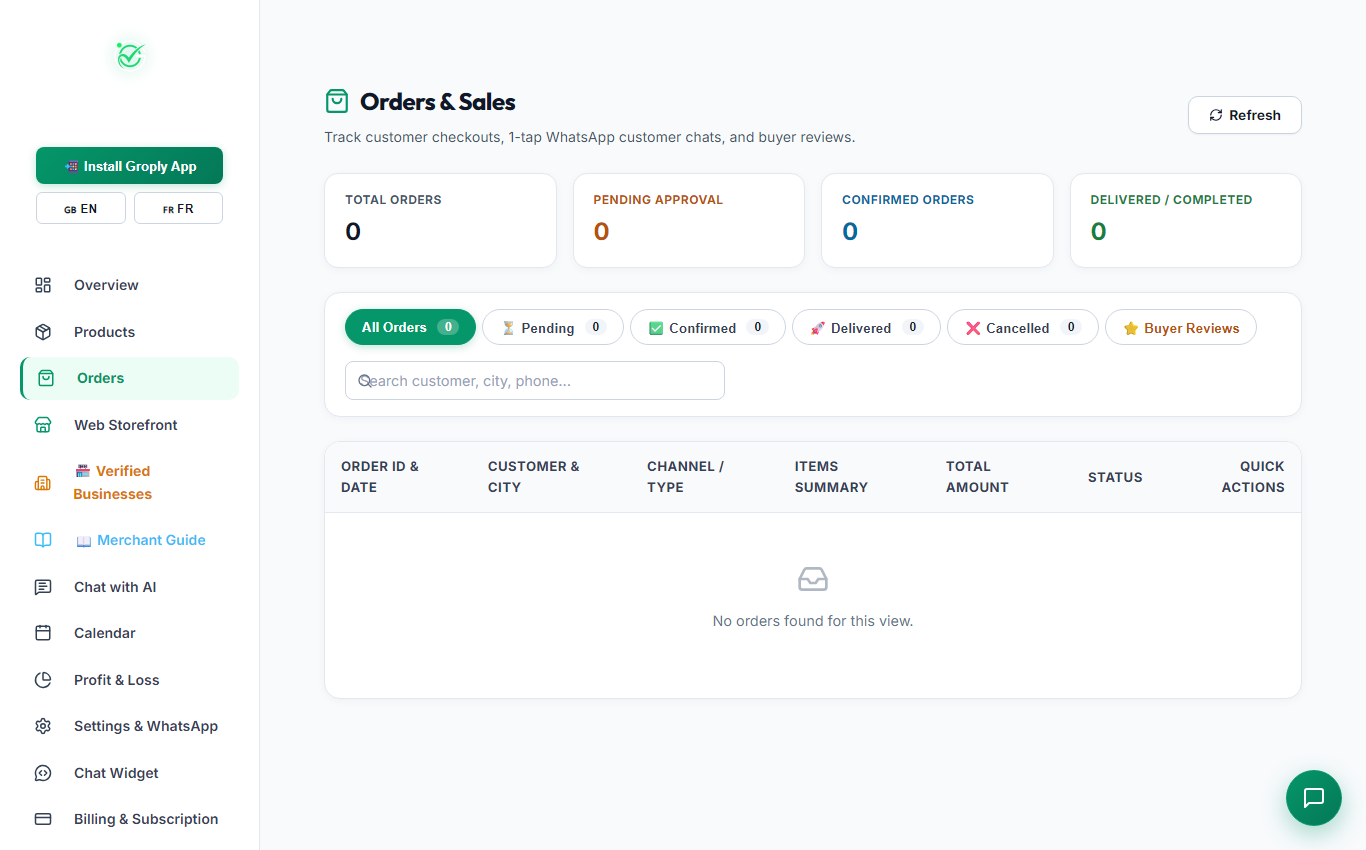1366x850 pixels.
Task: Click the Verified Businesses building icon
Action: click(x=43, y=483)
